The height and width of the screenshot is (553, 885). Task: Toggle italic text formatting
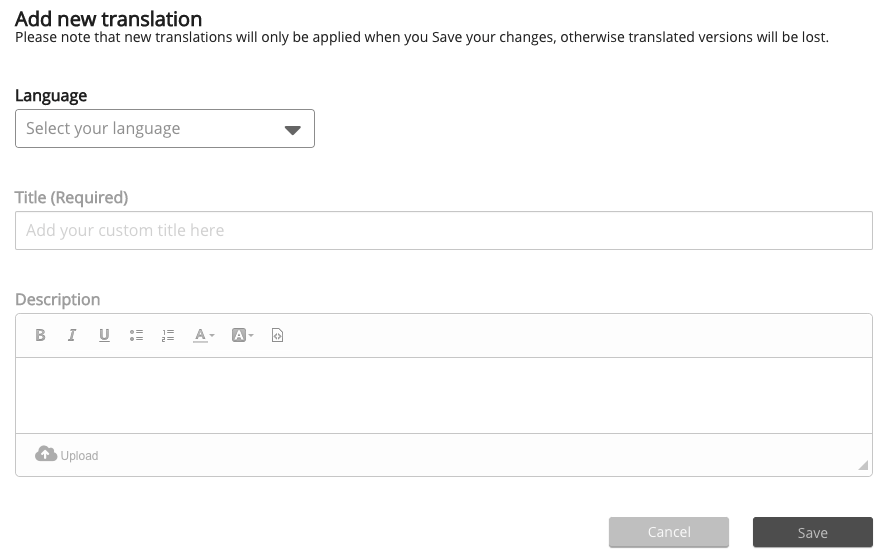72,336
